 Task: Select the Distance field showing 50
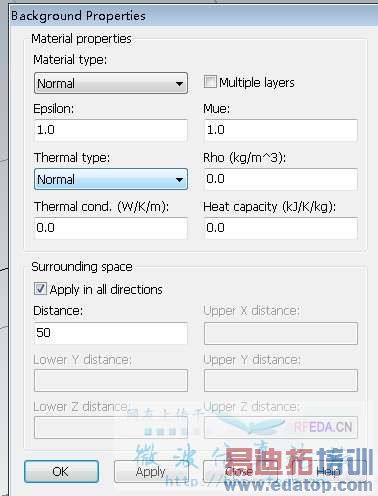(111, 333)
